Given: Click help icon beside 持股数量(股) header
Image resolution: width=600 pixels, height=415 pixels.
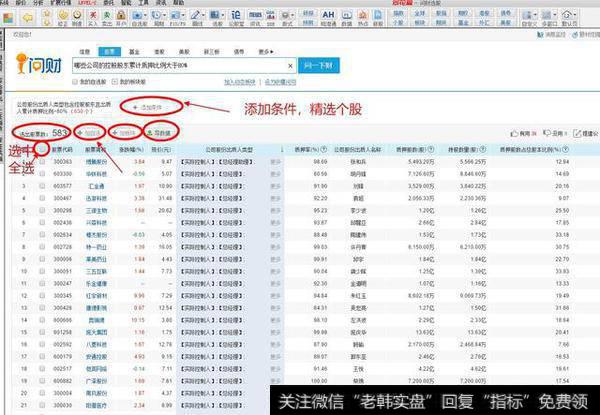Looking at the screenshot, I should coord(483,149).
